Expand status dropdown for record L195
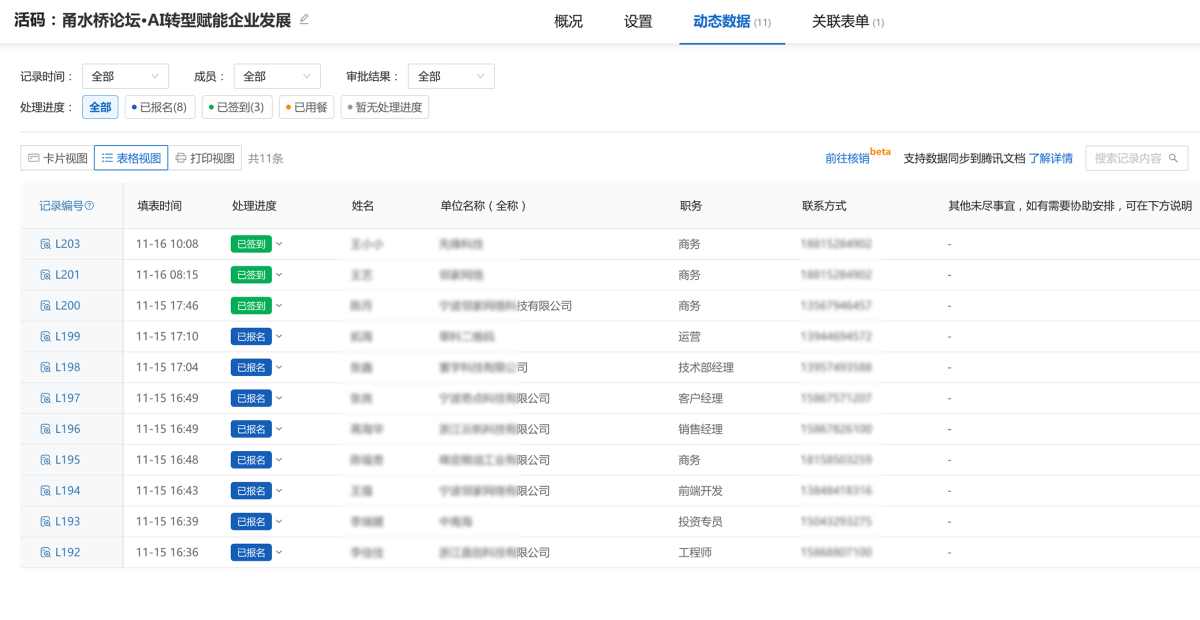This screenshot has height=620, width=1200. pyautogui.click(x=279, y=461)
